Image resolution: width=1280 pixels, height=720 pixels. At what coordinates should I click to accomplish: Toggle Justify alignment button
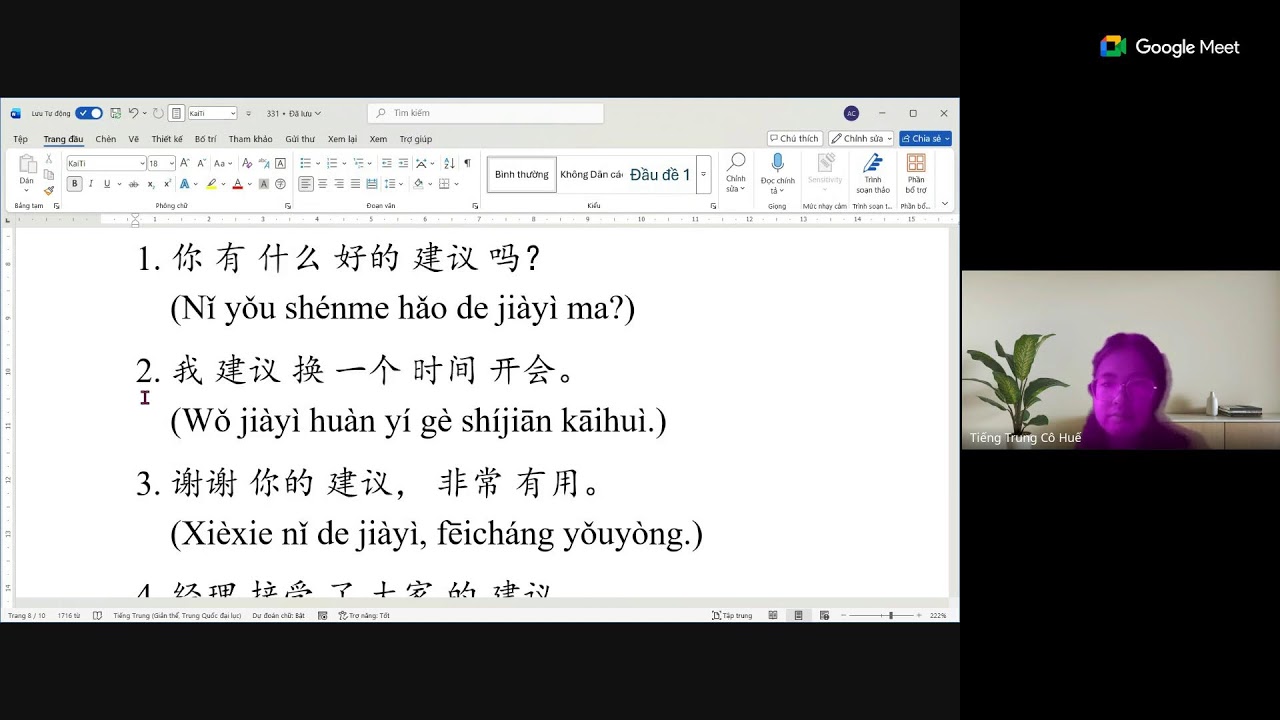click(355, 184)
